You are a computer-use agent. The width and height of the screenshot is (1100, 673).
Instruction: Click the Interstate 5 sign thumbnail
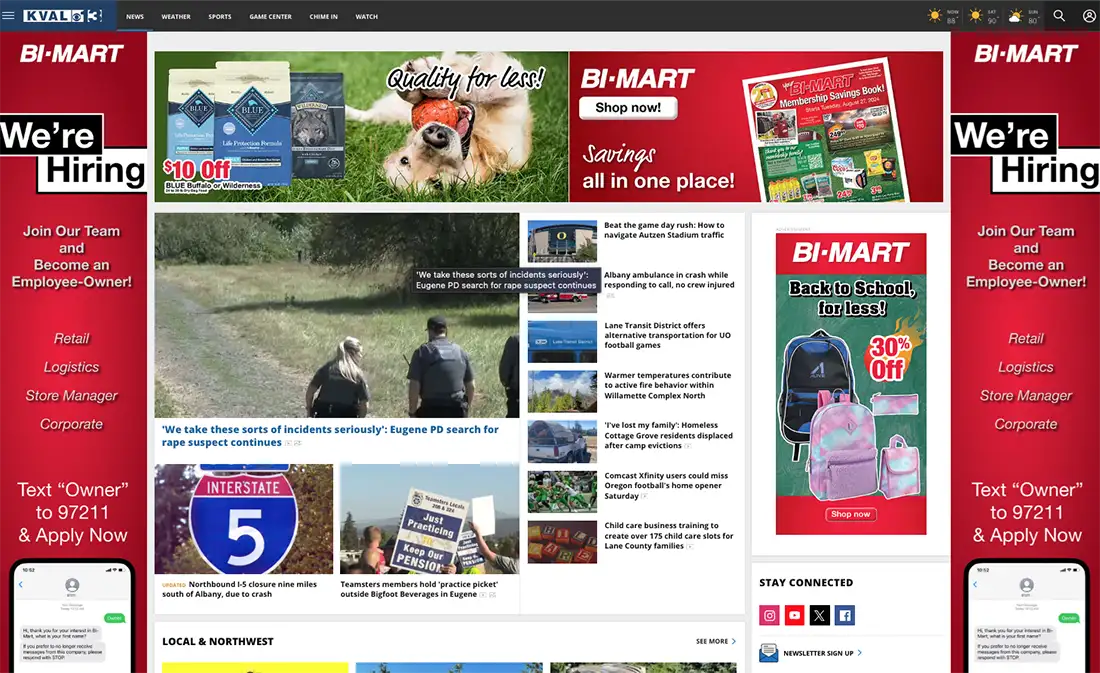pyautogui.click(x=244, y=519)
